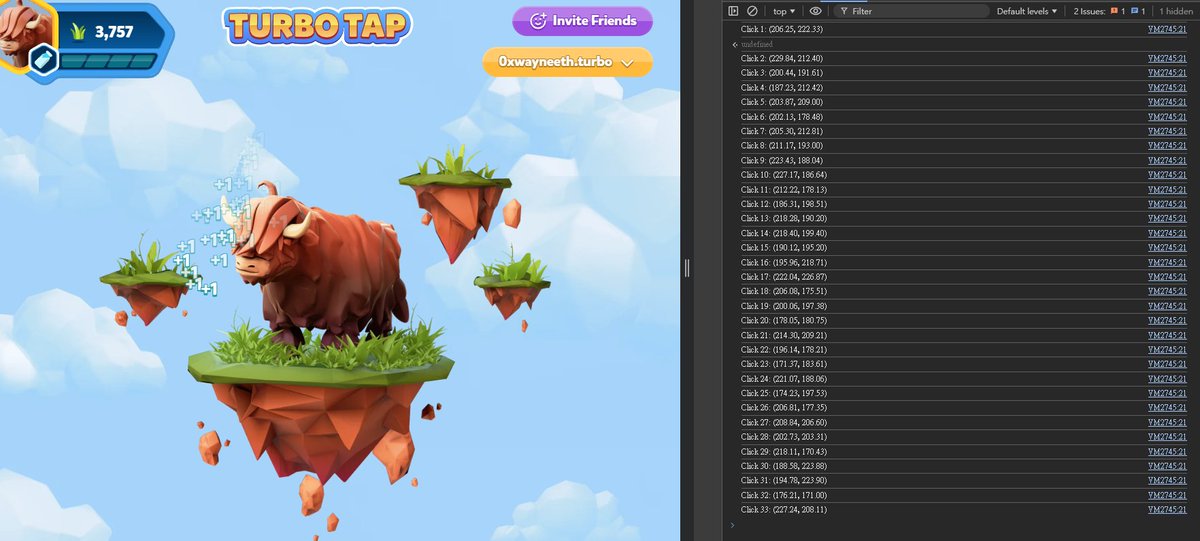
Task: Click the '1 hidden' messages indicator
Action: [x=1177, y=11]
